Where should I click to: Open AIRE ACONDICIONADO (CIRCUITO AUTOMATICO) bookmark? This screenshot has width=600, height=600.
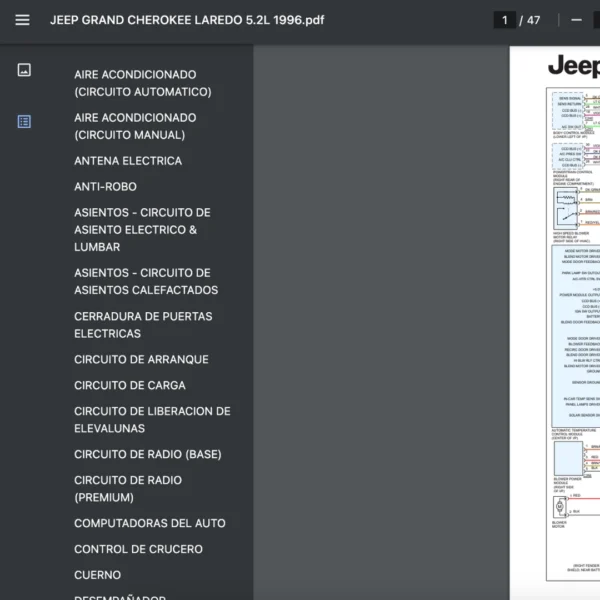point(142,83)
